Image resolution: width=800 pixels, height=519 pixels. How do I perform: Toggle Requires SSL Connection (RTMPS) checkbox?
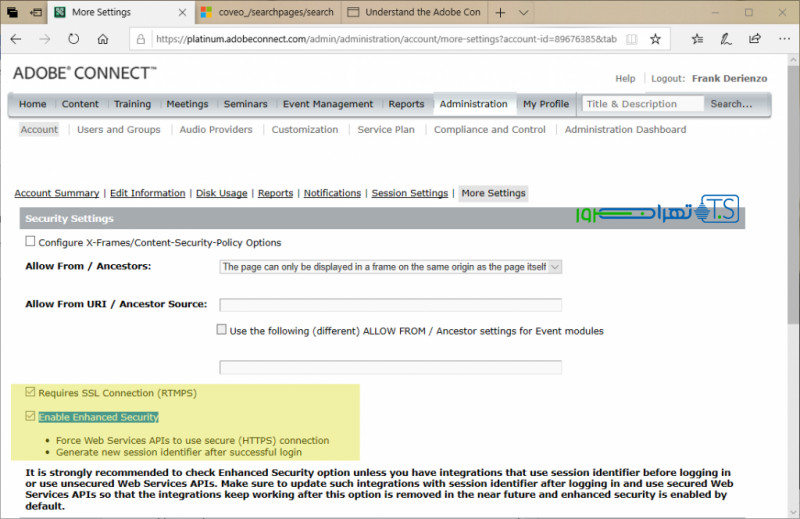click(30, 393)
